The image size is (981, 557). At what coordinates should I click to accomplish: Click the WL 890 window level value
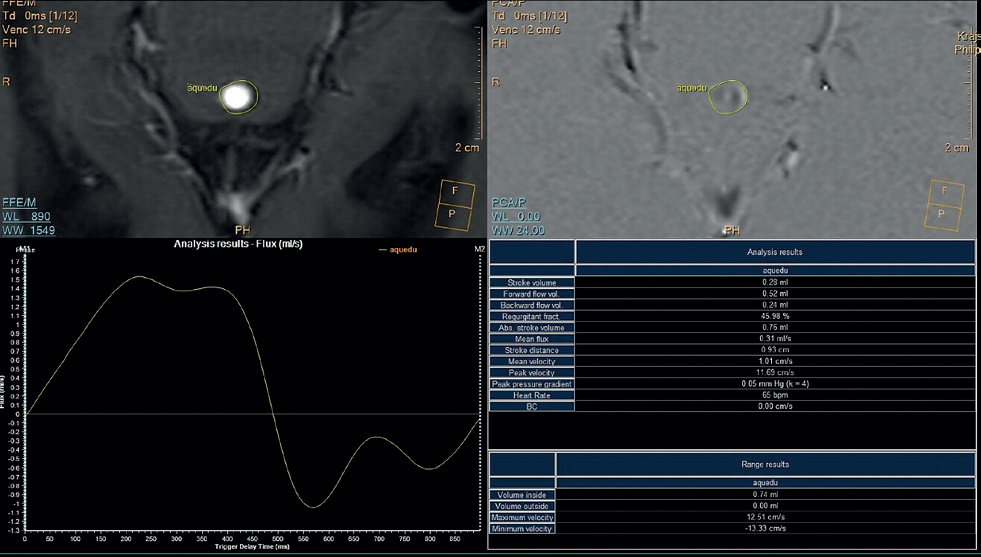pos(27,216)
